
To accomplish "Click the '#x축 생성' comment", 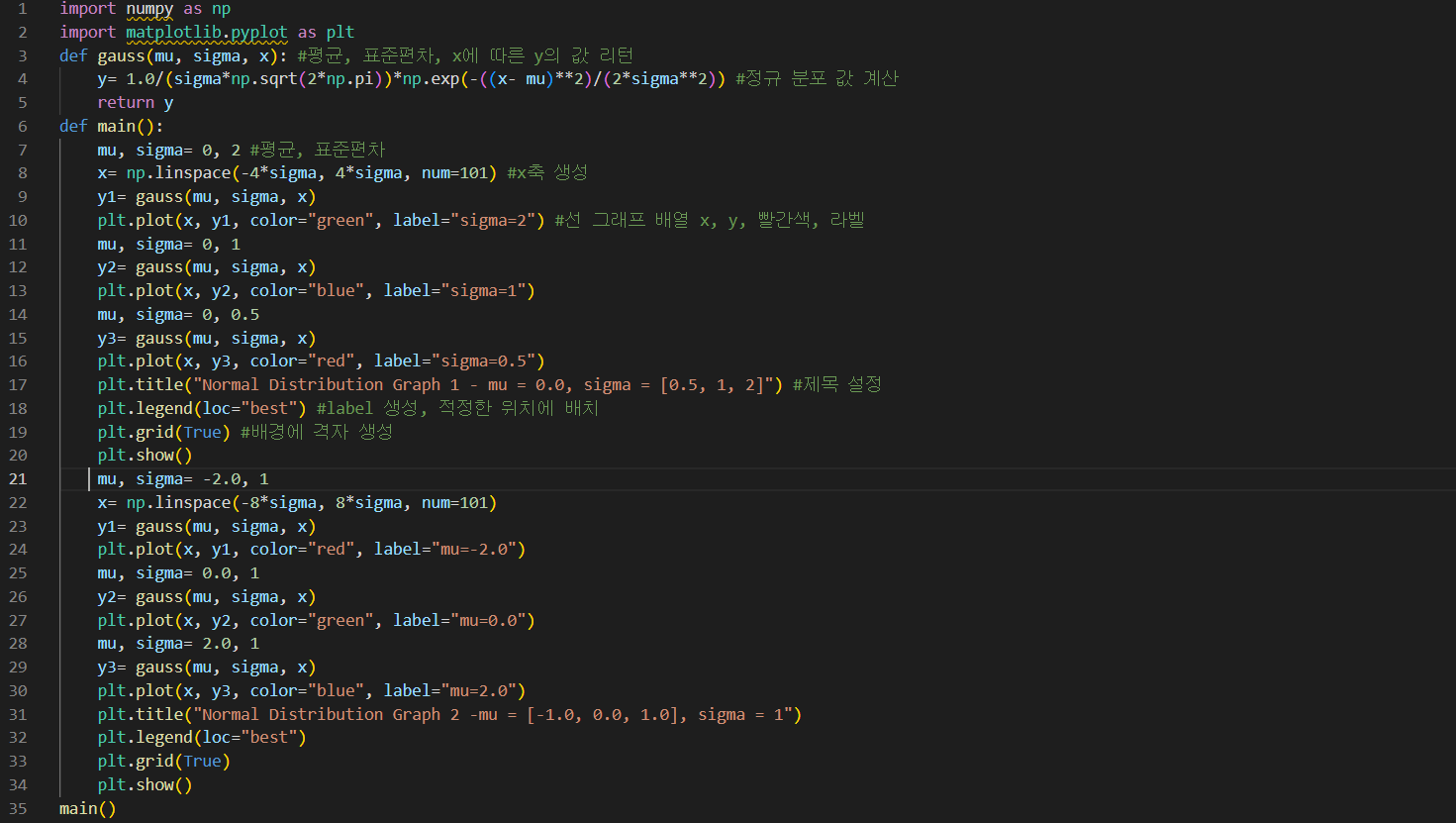I will [547, 173].
